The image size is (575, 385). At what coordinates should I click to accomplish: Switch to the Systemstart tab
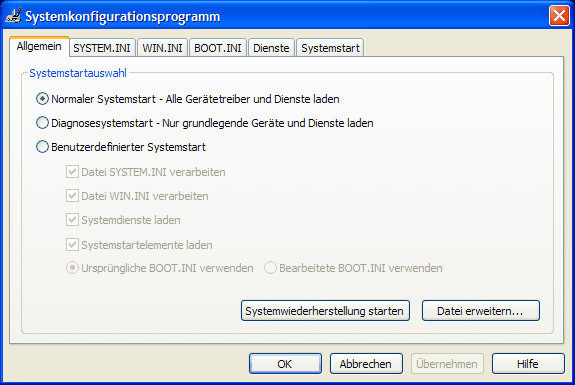[x=330, y=48]
